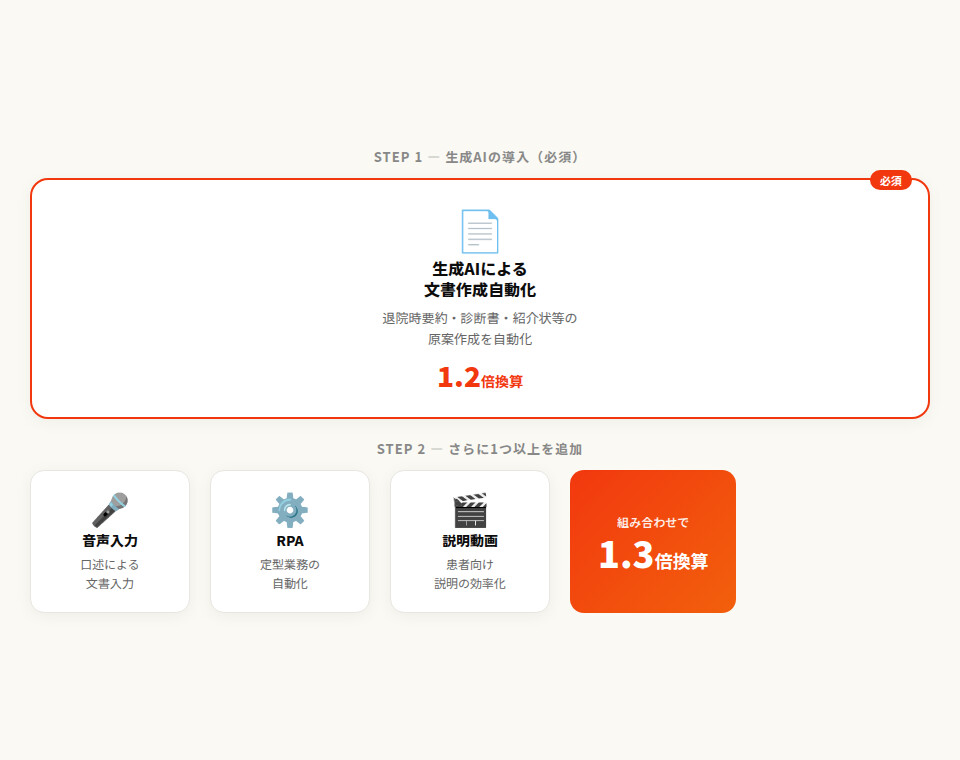Image resolution: width=960 pixels, height=760 pixels.
Task: Select the microphone icon on the 音声入力 card
Action: (110, 510)
